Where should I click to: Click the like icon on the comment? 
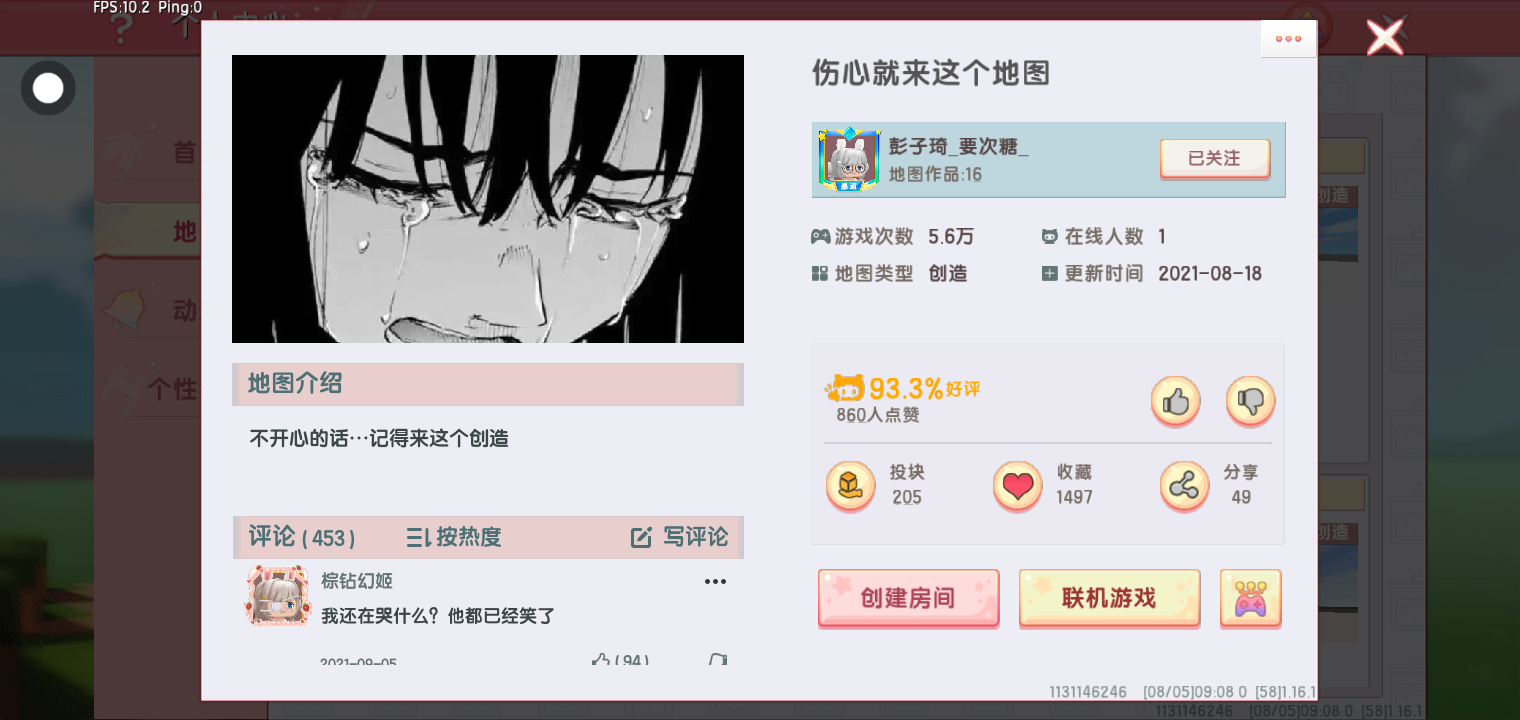click(x=601, y=660)
